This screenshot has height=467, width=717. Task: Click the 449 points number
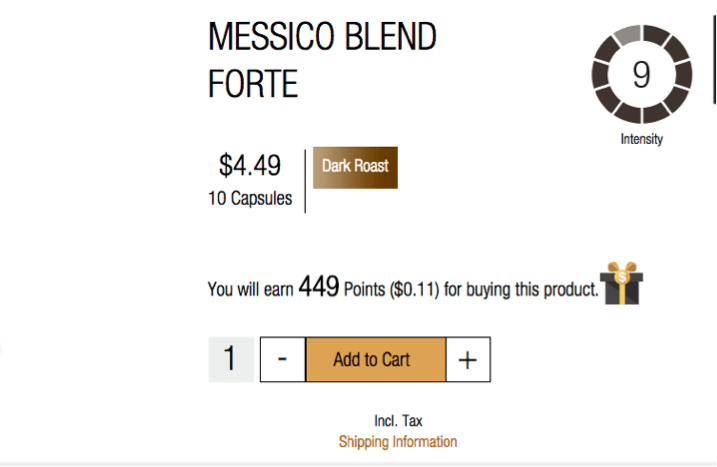319,287
